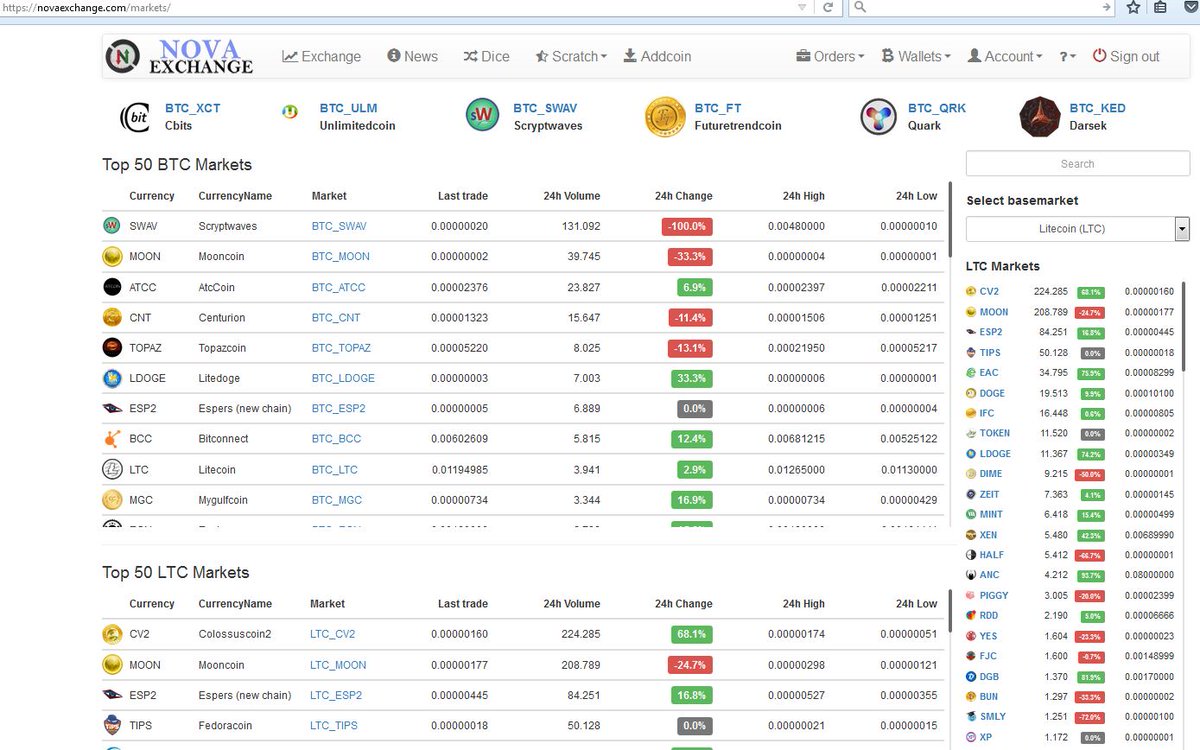The width and height of the screenshot is (1200, 750).
Task: Click the Litecoin row coin icon
Action: pyautogui.click(x=112, y=469)
